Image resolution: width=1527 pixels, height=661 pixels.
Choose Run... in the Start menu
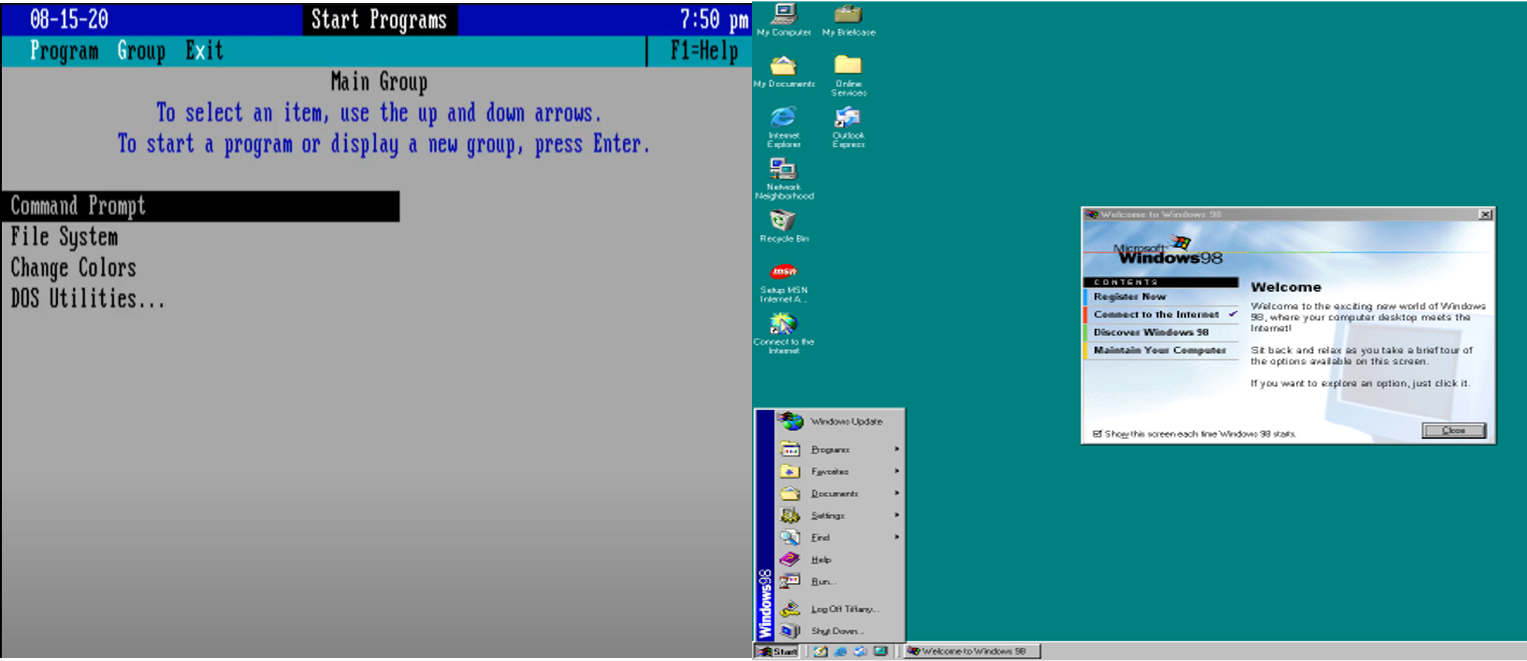click(839, 581)
